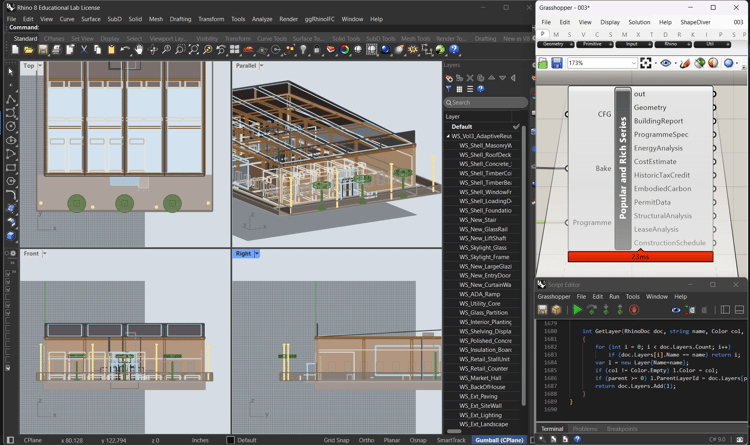
Task: Click the red stop icon in Script Editor
Action: pos(634,310)
